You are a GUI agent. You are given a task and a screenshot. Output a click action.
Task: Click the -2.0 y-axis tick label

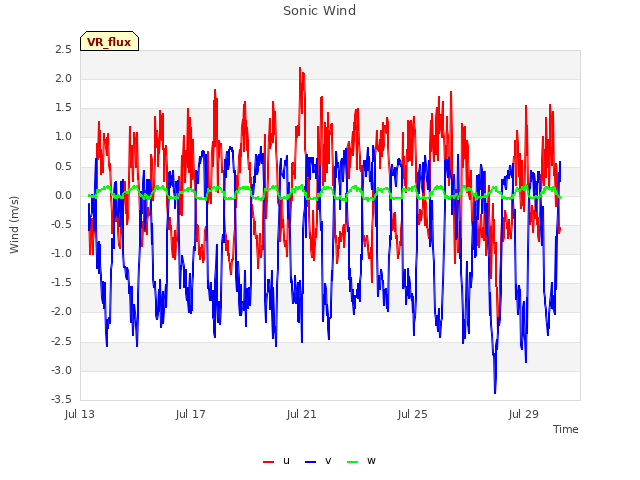(x=61, y=311)
